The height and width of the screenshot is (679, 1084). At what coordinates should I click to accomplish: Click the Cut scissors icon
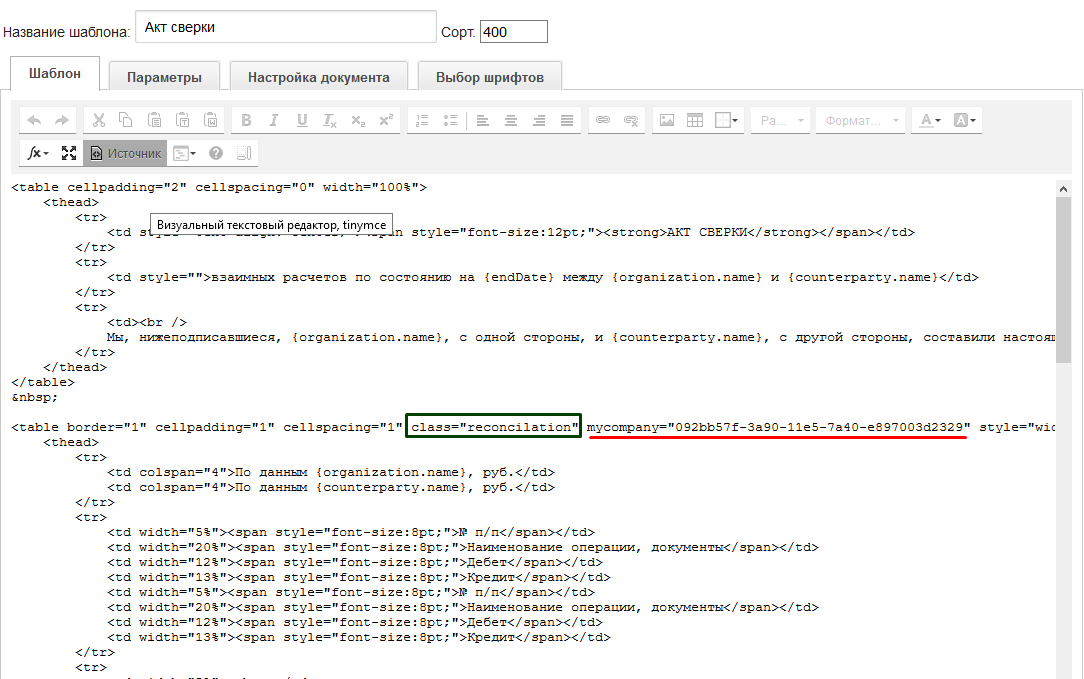(x=98, y=120)
